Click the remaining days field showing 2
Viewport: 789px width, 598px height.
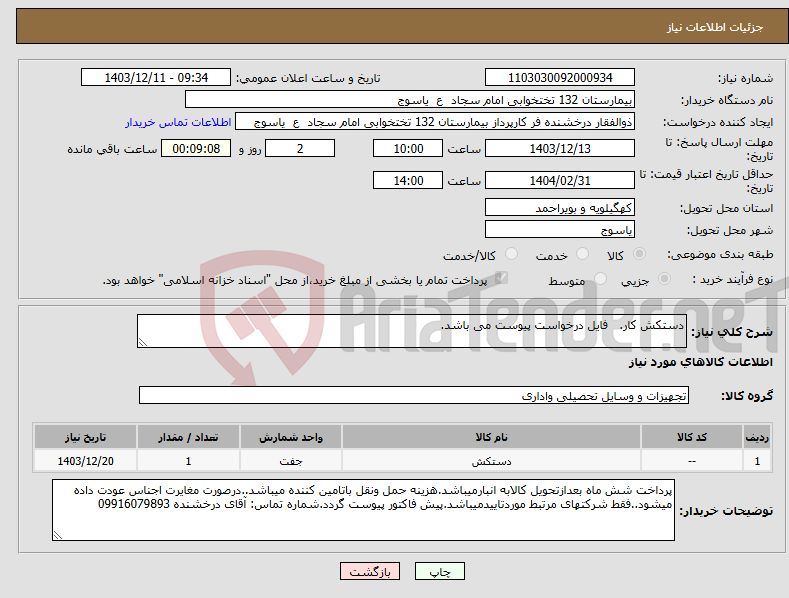point(300,148)
